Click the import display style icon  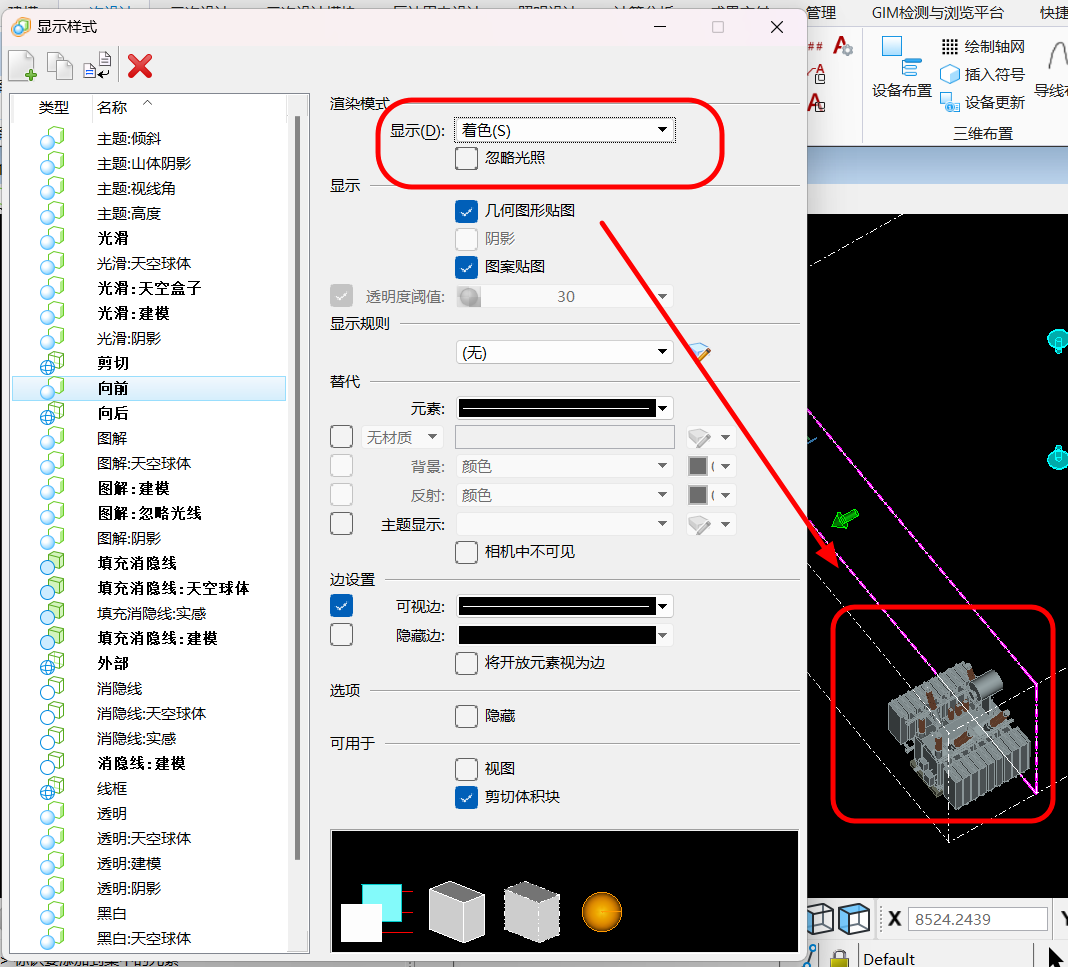point(97,65)
